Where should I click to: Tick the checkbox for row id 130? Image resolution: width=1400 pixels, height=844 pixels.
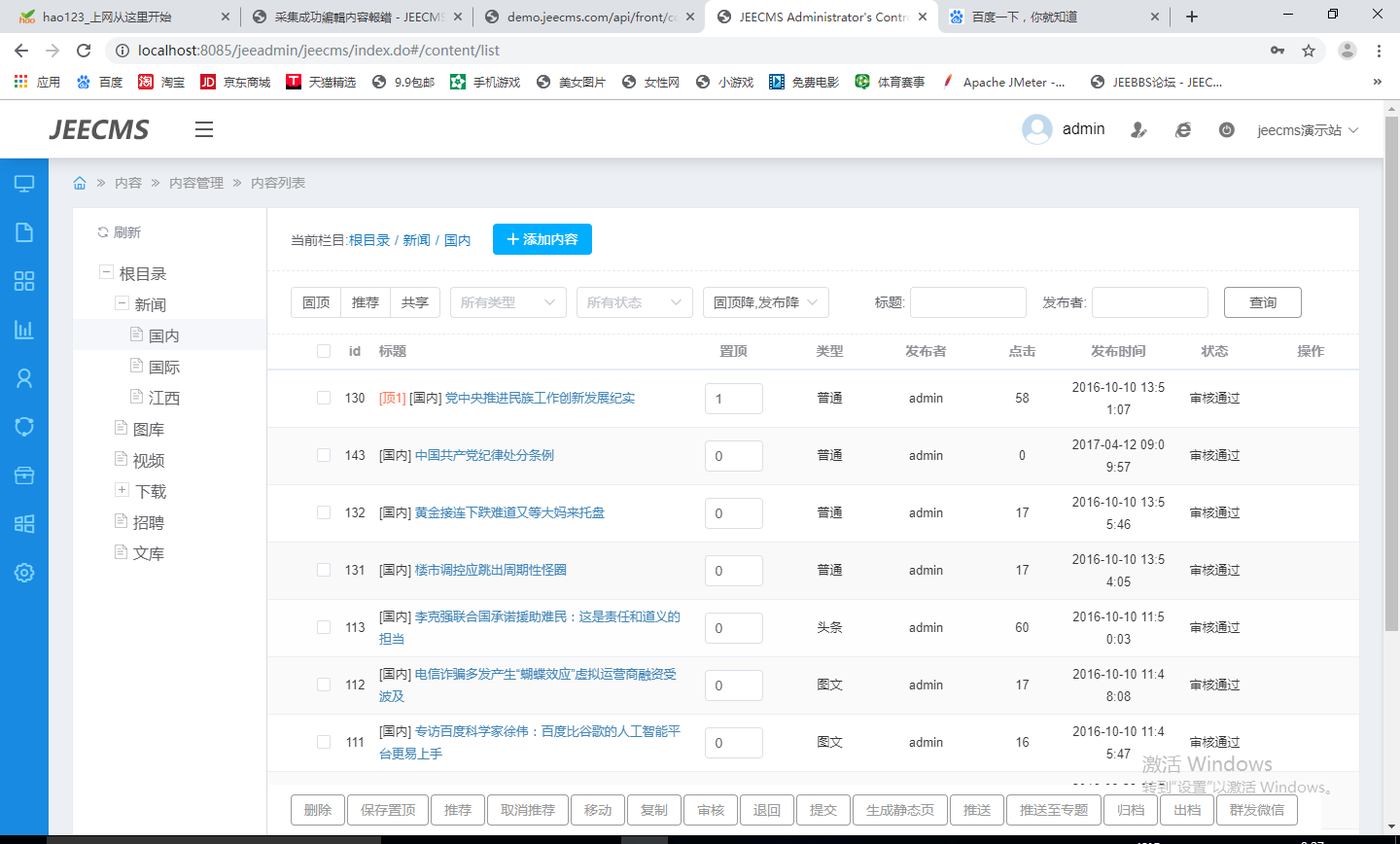coord(324,398)
